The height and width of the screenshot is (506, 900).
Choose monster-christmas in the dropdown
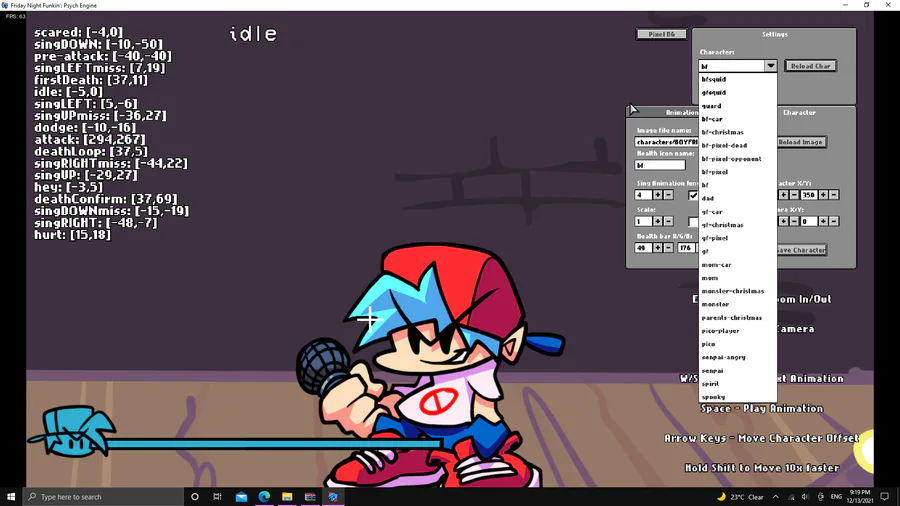738,291
